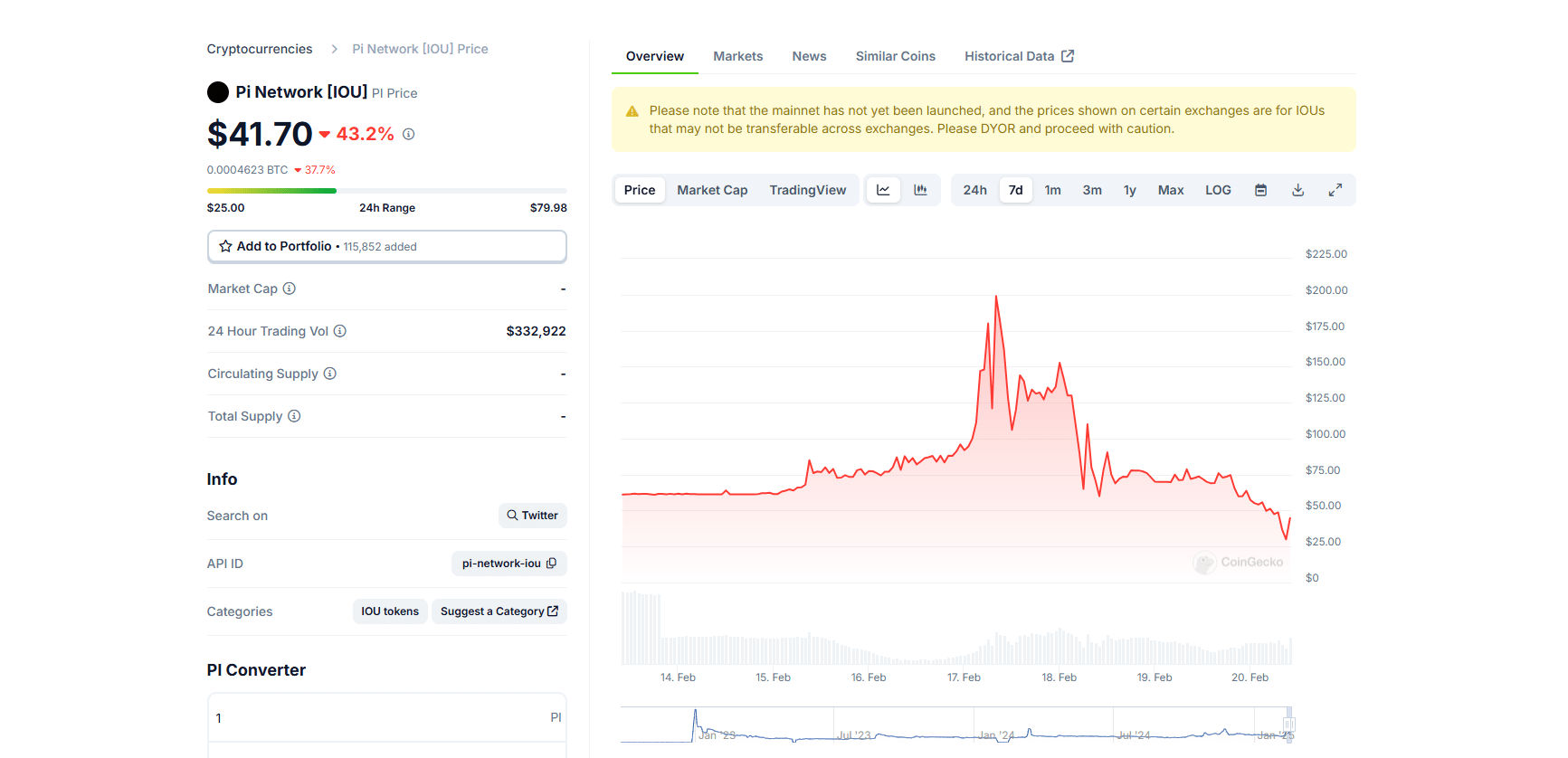This screenshot has height=758, width=1568.
Task: Click the star icon in Add to Portfolio
Action: tap(225, 246)
